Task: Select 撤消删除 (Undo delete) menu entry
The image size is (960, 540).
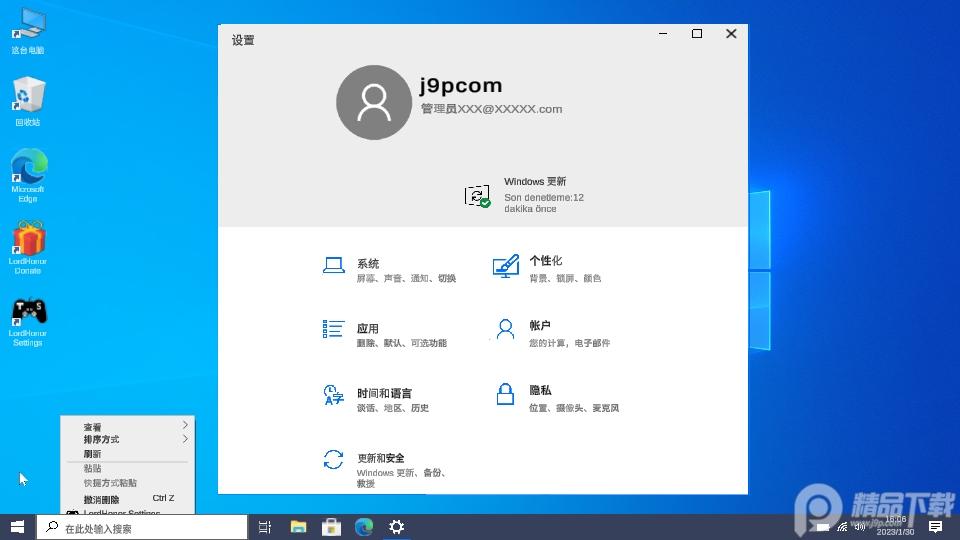Action: [102, 499]
